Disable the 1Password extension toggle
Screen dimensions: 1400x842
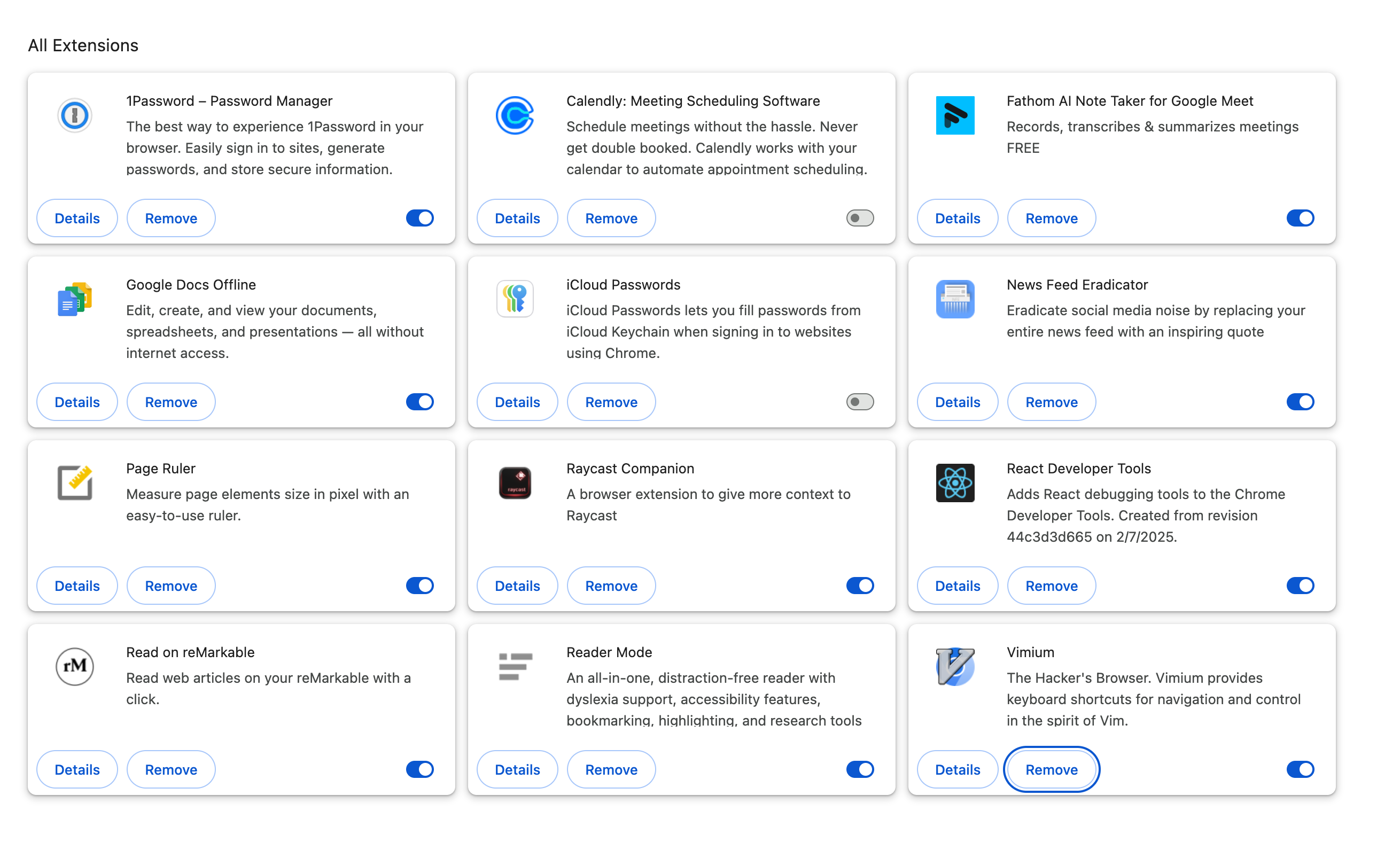click(420, 219)
